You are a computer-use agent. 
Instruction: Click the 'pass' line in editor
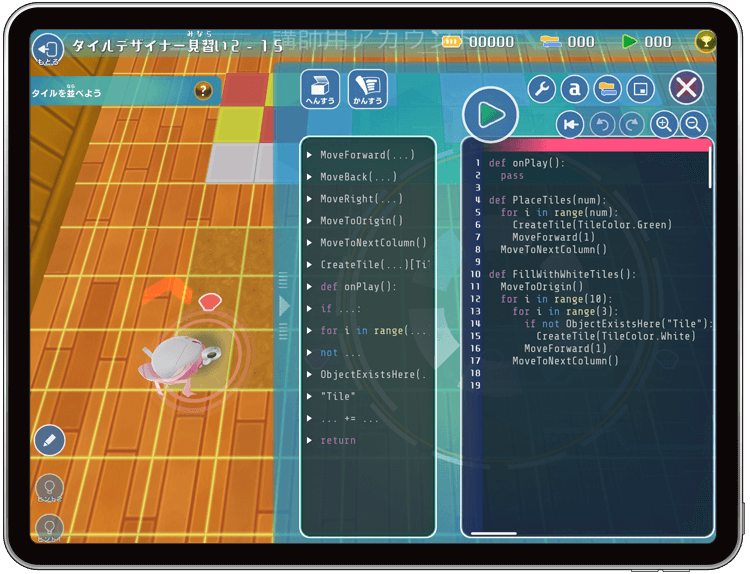click(x=512, y=176)
